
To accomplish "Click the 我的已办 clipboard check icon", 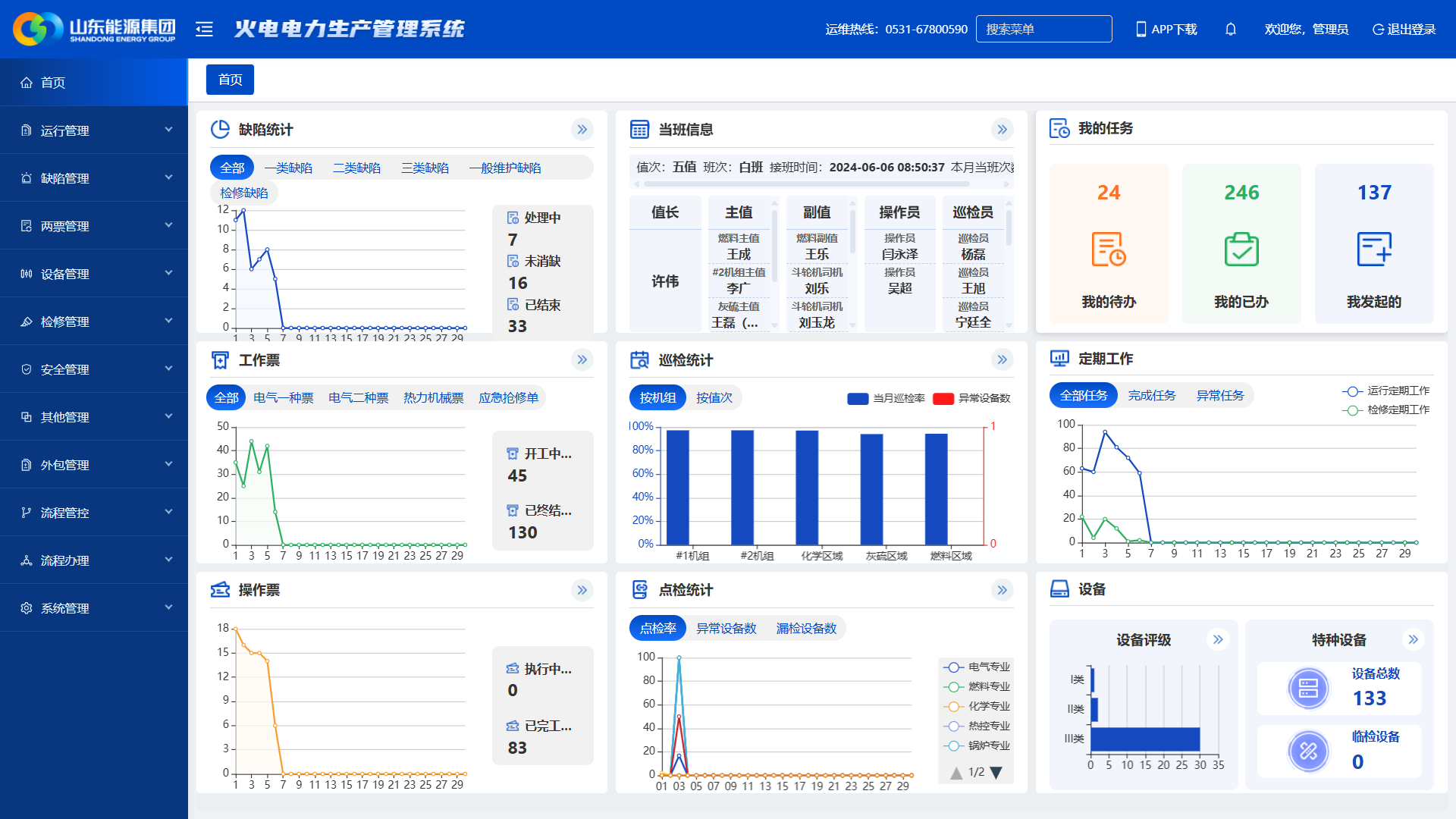I will tap(1241, 249).
